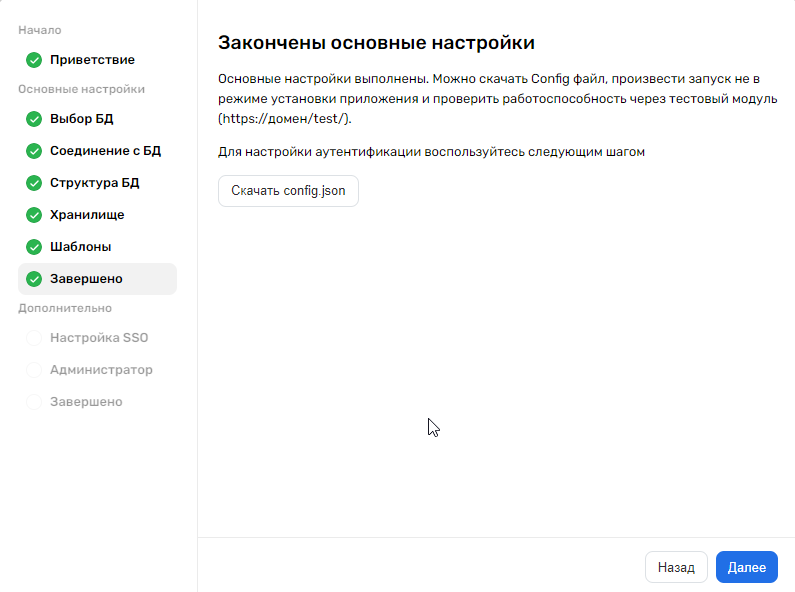The height and width of the screenshot is (592, 795).
Task: Go to the Администратор step
Action: click(101, 370)
